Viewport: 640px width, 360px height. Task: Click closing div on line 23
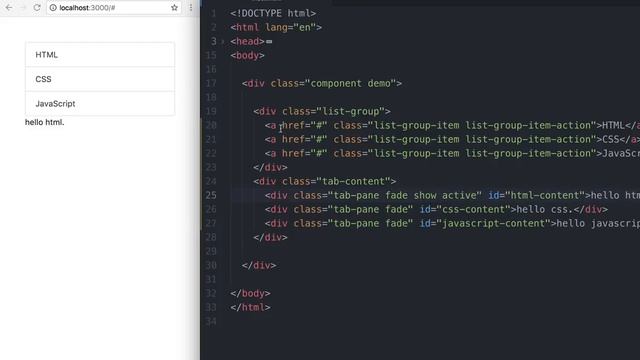270,167
